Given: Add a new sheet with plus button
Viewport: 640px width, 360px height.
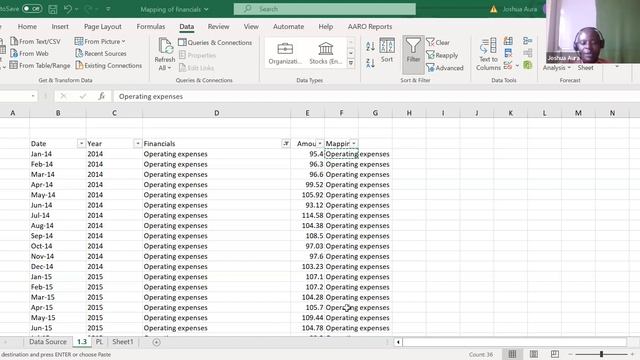Looking at the screenshot, I should point(156,342).
